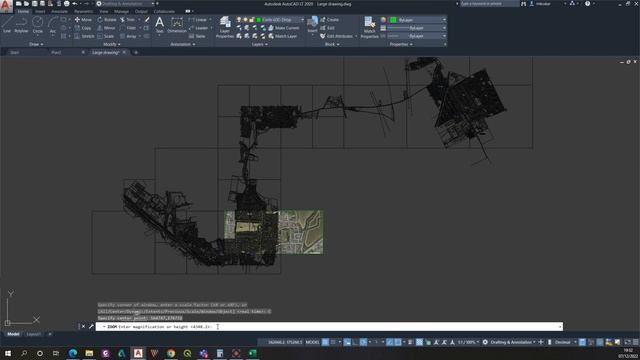Click the Copy tool

click(83, 28)
